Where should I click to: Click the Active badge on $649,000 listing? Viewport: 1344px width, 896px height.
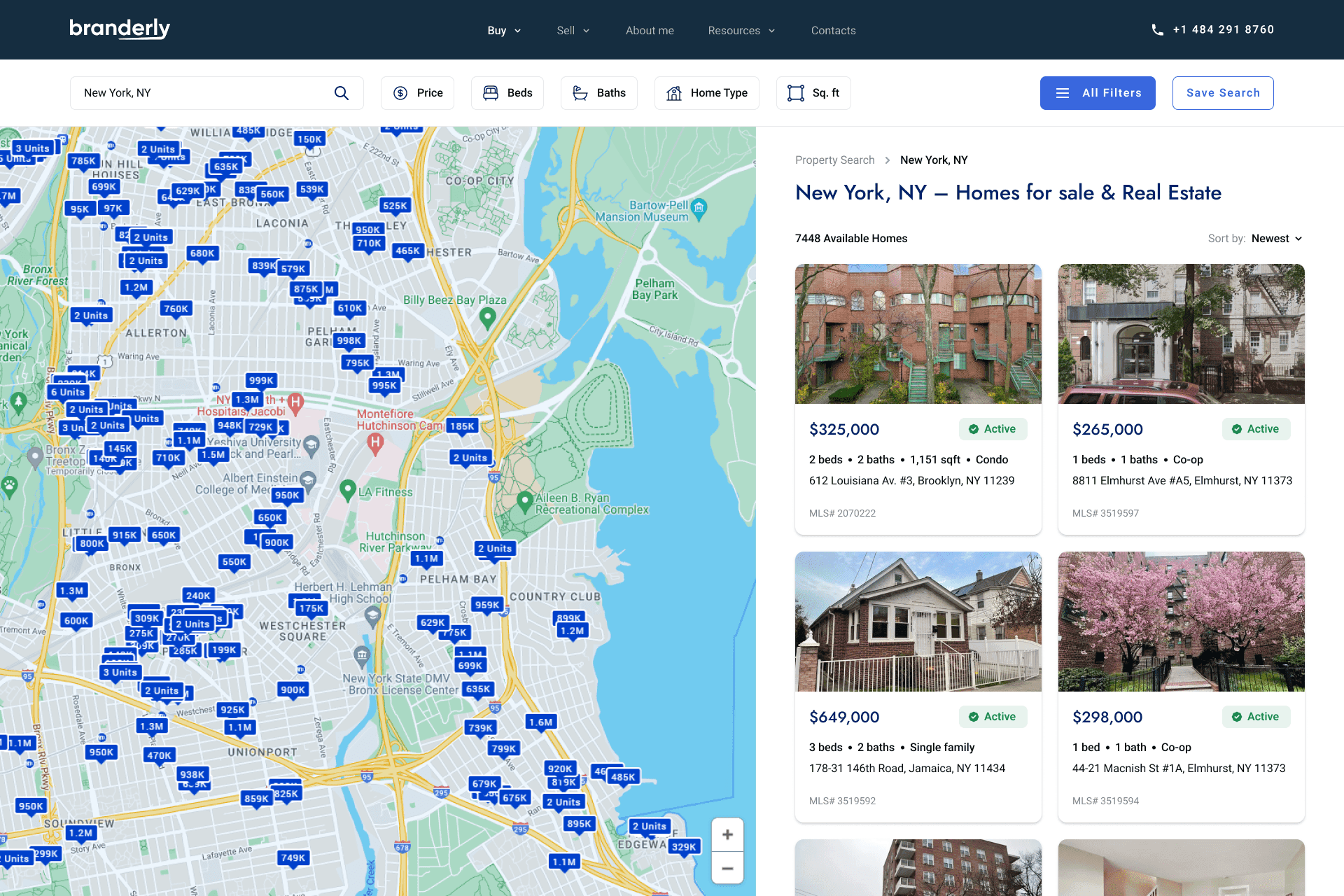[993, 717]
